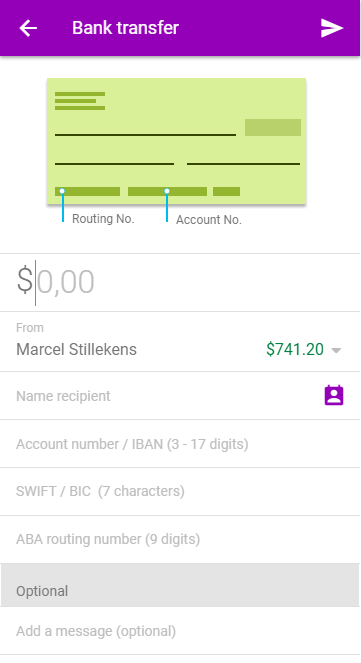The image size is (361, 663).
Task: Open contacts picker icon beside Name recipient
Action: tap(334, 396)
